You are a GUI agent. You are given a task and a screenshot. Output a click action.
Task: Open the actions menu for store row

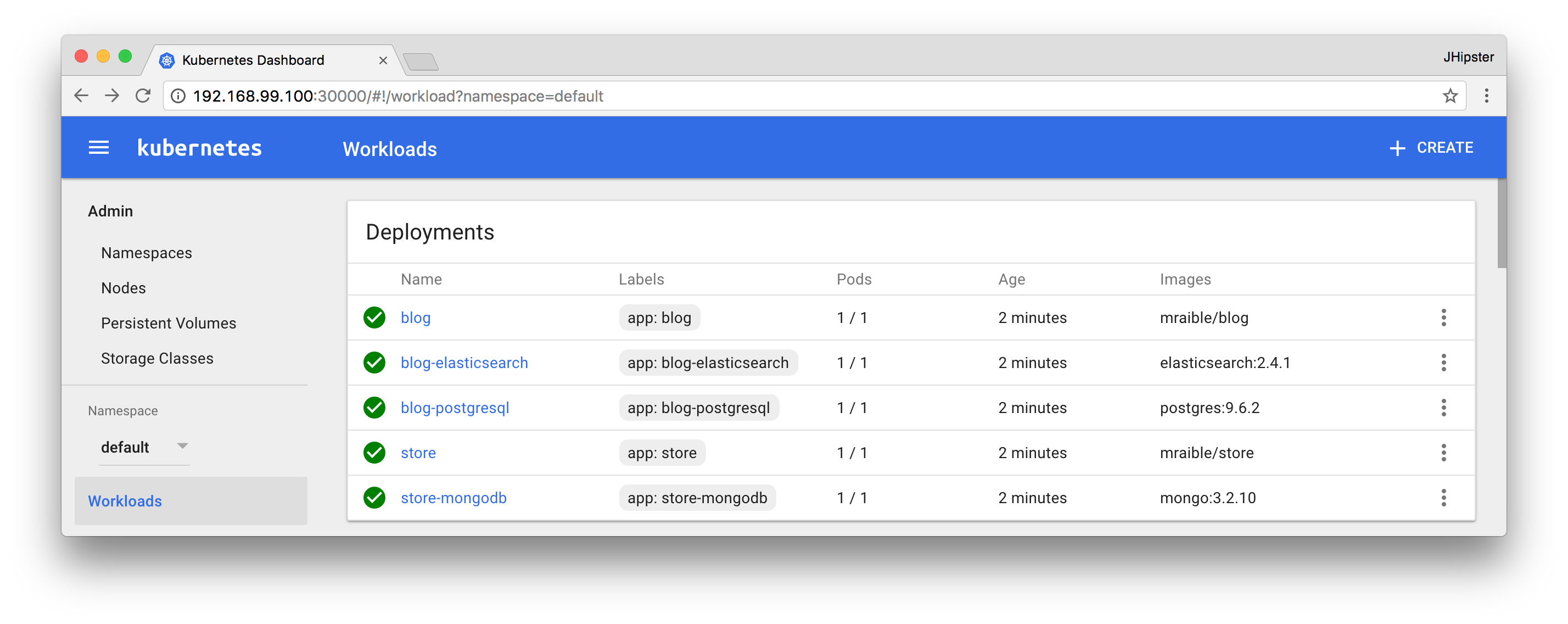coord(1443,453)
